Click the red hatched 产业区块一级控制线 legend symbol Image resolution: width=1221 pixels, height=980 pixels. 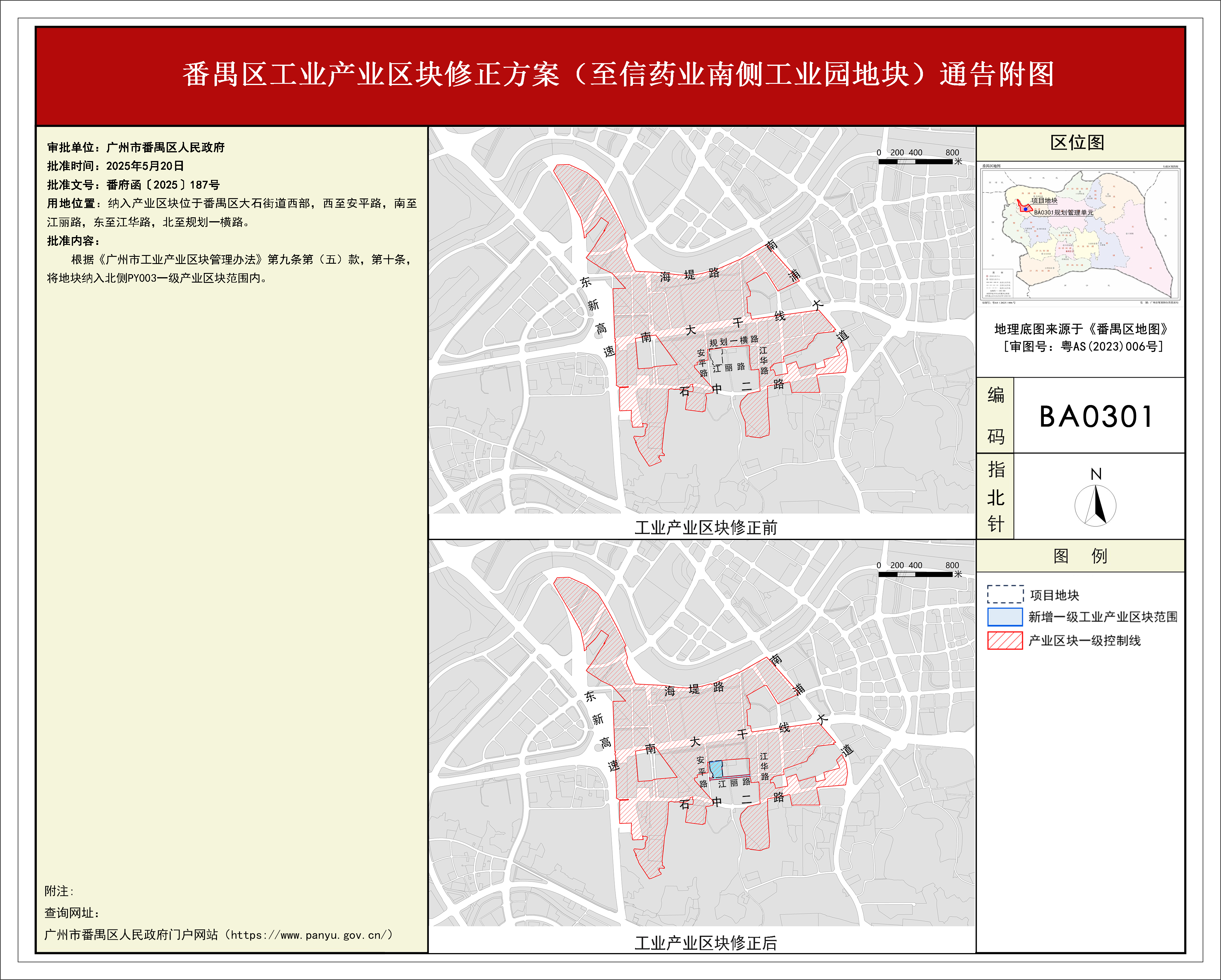coord(1005,640)
